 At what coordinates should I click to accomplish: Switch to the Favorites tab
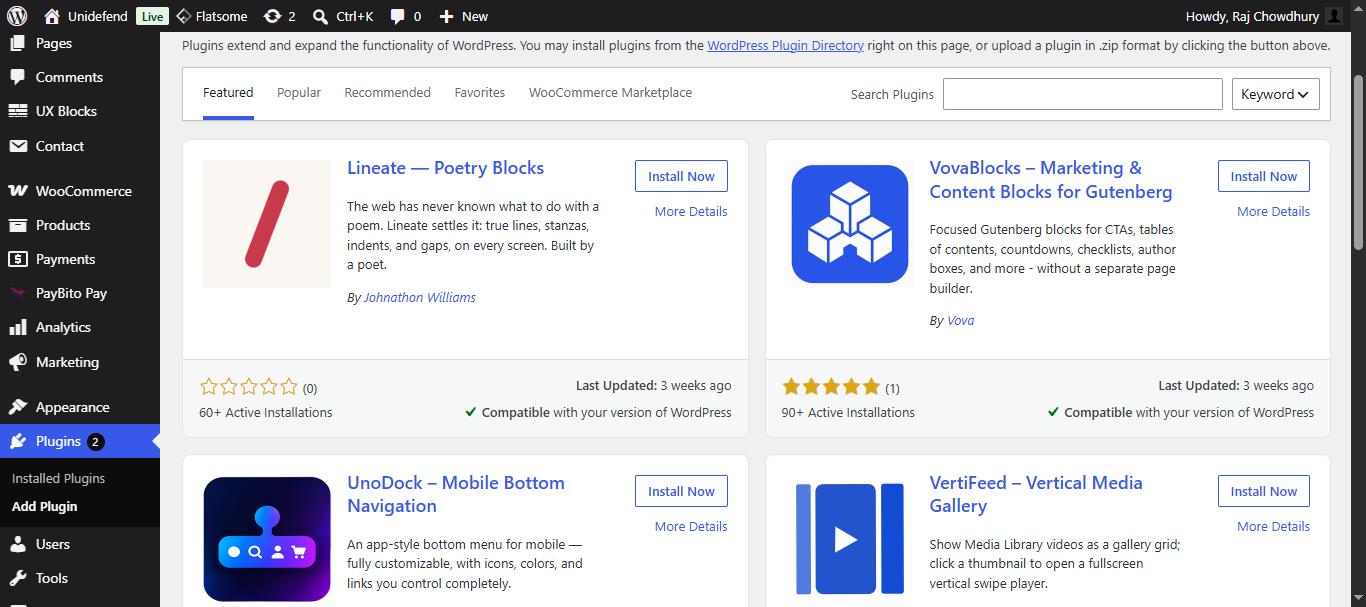pyautogui.click(x=480, y=93)
